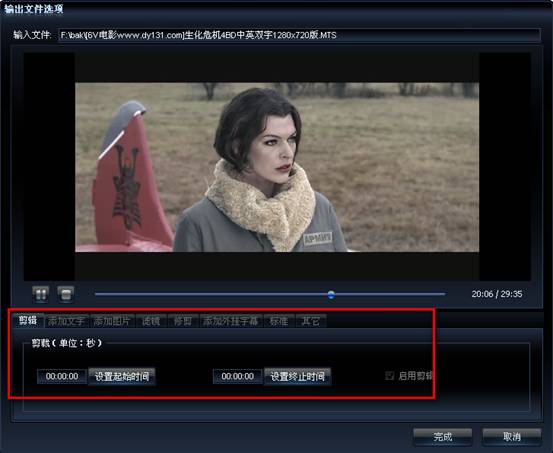Viewport: 553px width, 453px height.
Task: Pause the video preview playback
Action: coord(41,294)
